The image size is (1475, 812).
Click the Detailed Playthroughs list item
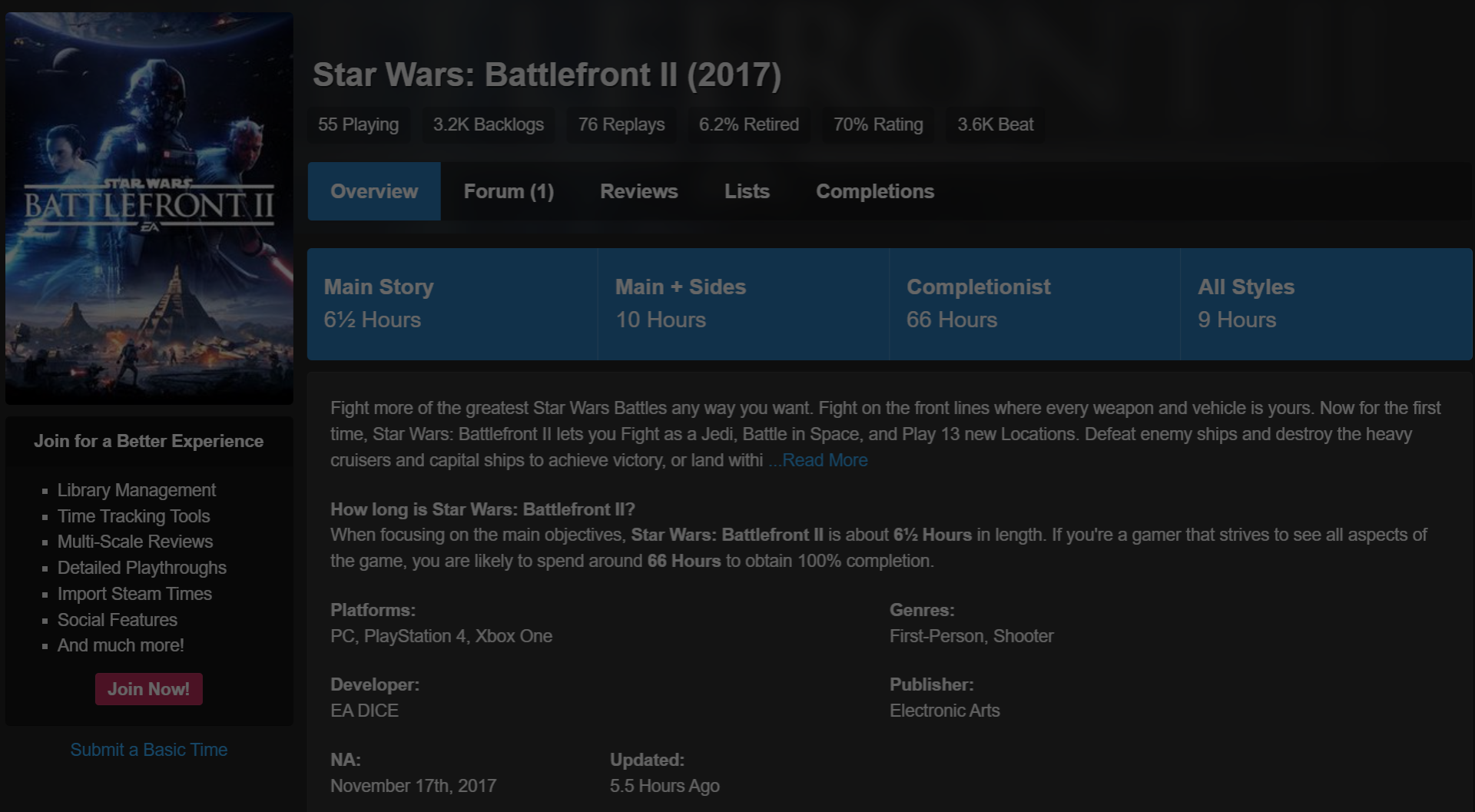pos(142,568)
